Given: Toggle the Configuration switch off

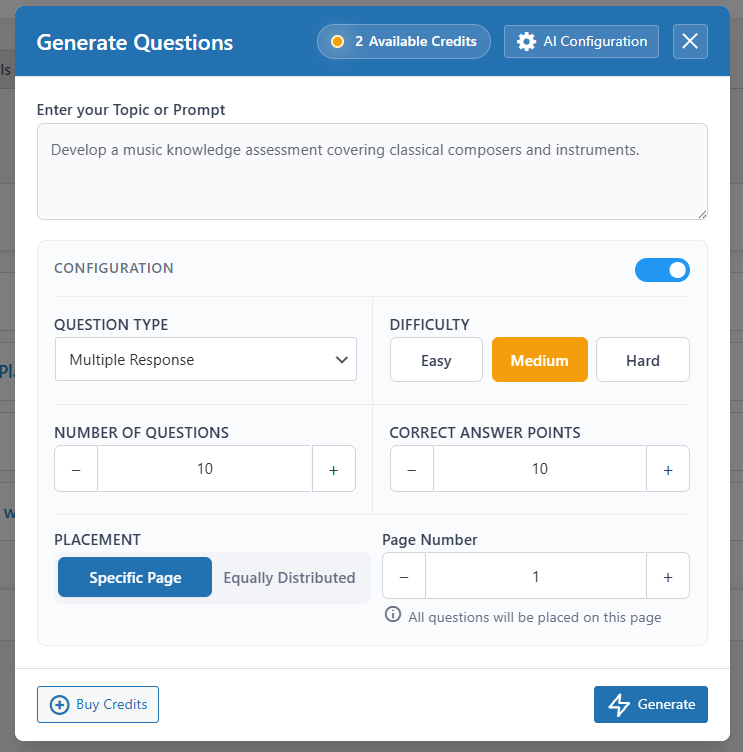Looking at the screenshot, I should pyautogui.click(x=662, y=270).
